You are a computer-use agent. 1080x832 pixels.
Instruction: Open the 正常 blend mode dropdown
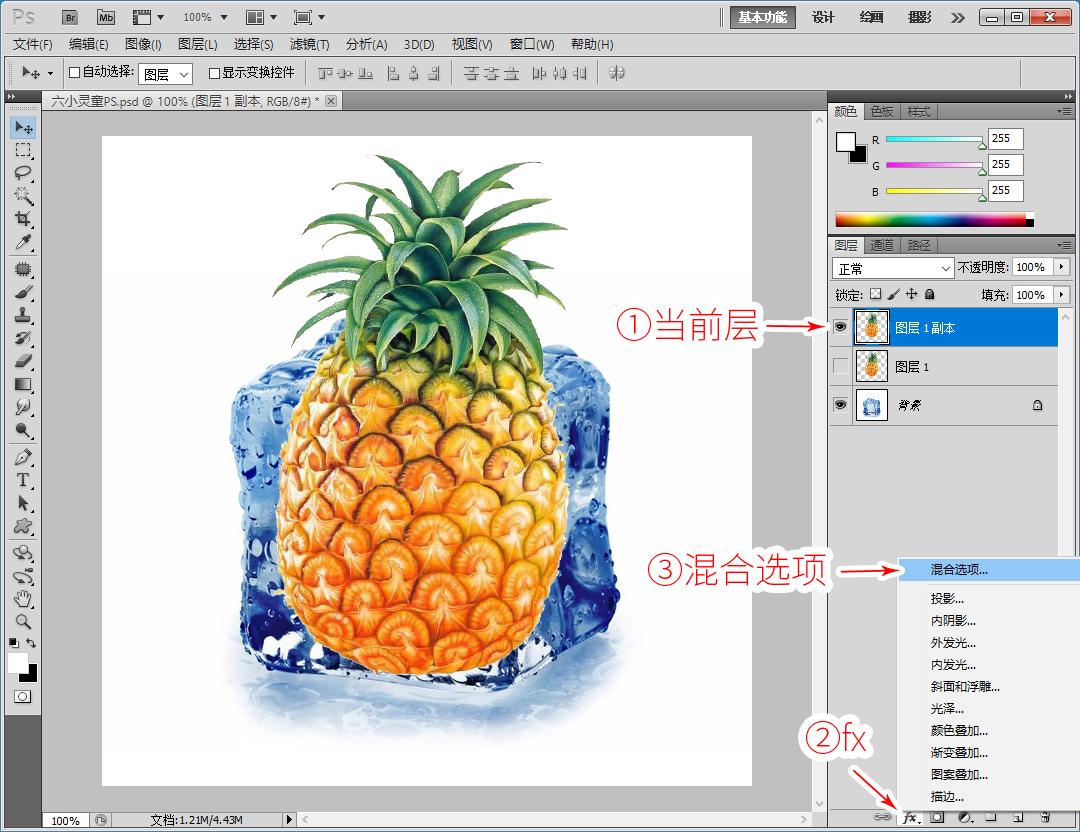893,268
